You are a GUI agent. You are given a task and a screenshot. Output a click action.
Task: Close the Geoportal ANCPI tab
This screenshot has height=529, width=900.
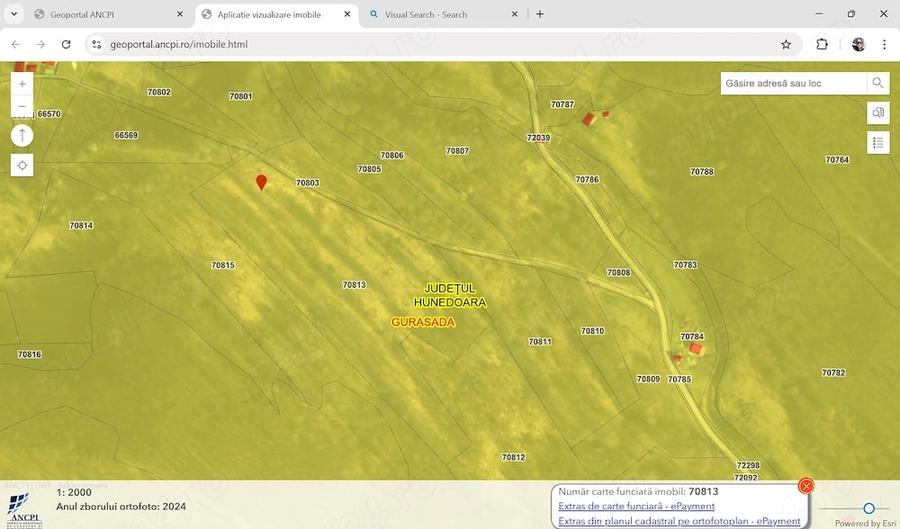[180, 14]
